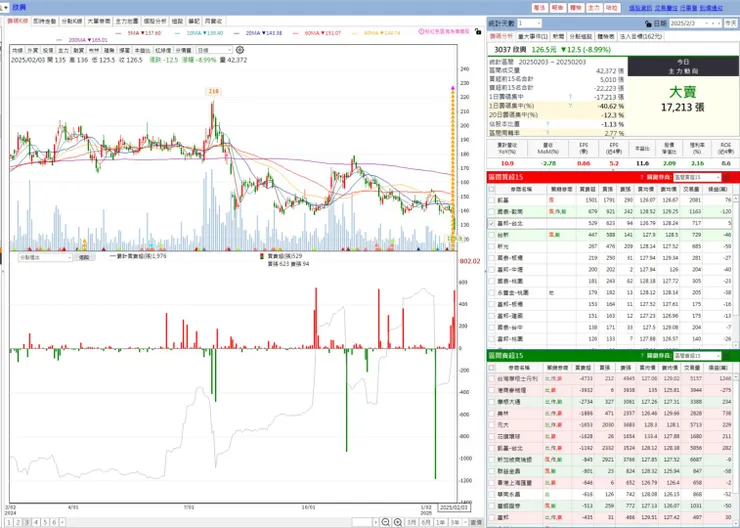Step date back with left arrow

[713, 23]
